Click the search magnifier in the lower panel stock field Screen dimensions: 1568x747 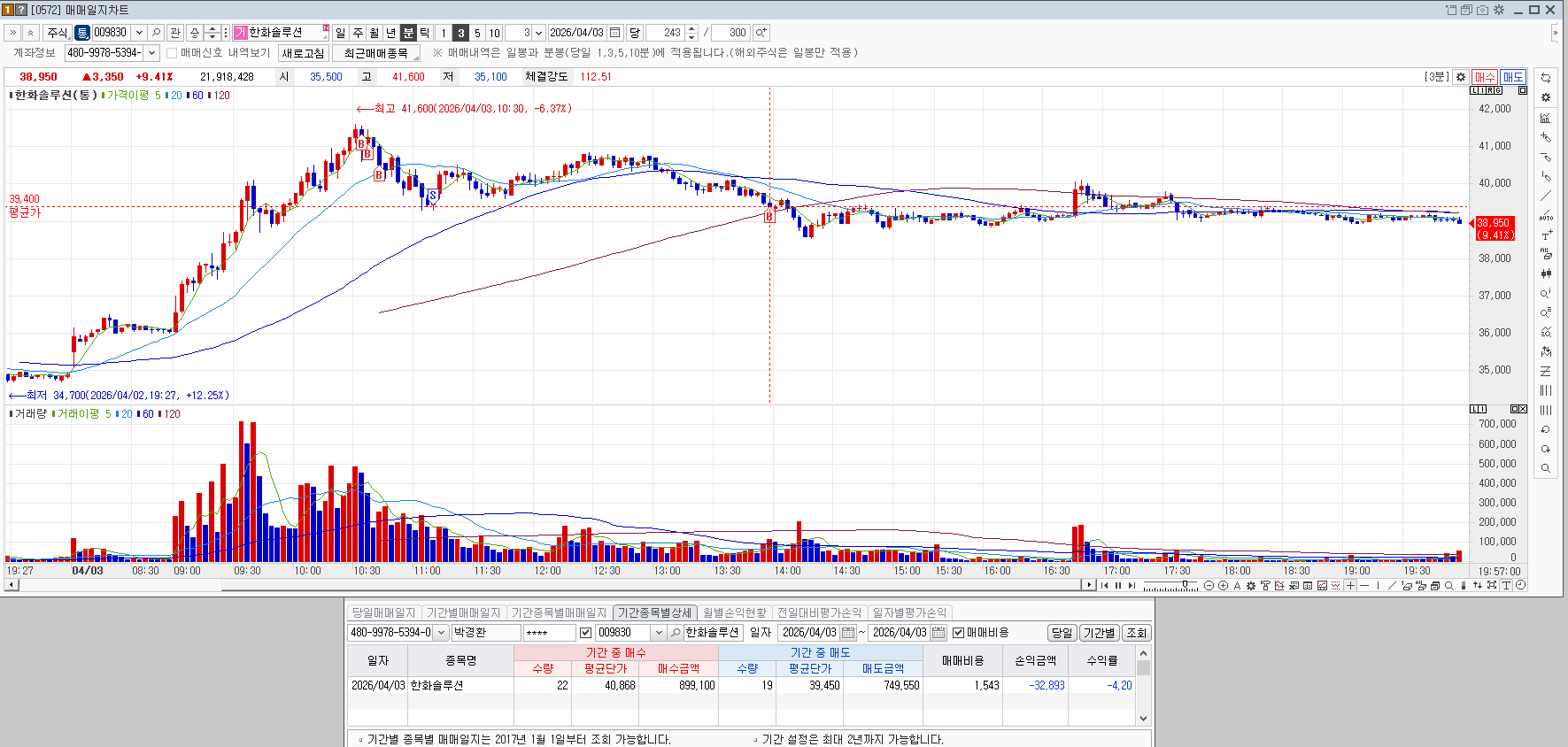676,633
